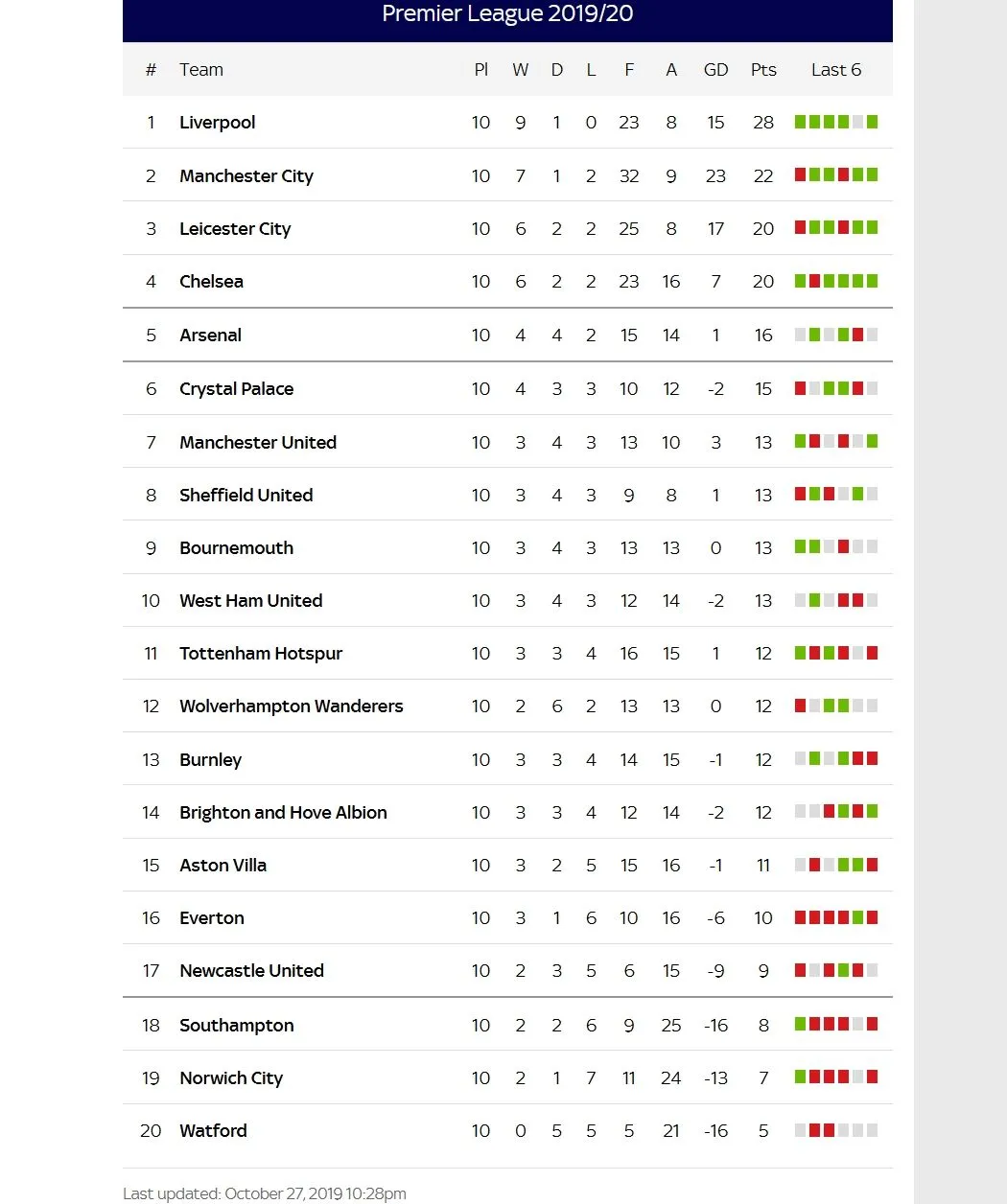The height and width of the screenshot is (1204, 1007).
Task: Select Brighton and Hove Albion row link
Action: coord(283,813)
